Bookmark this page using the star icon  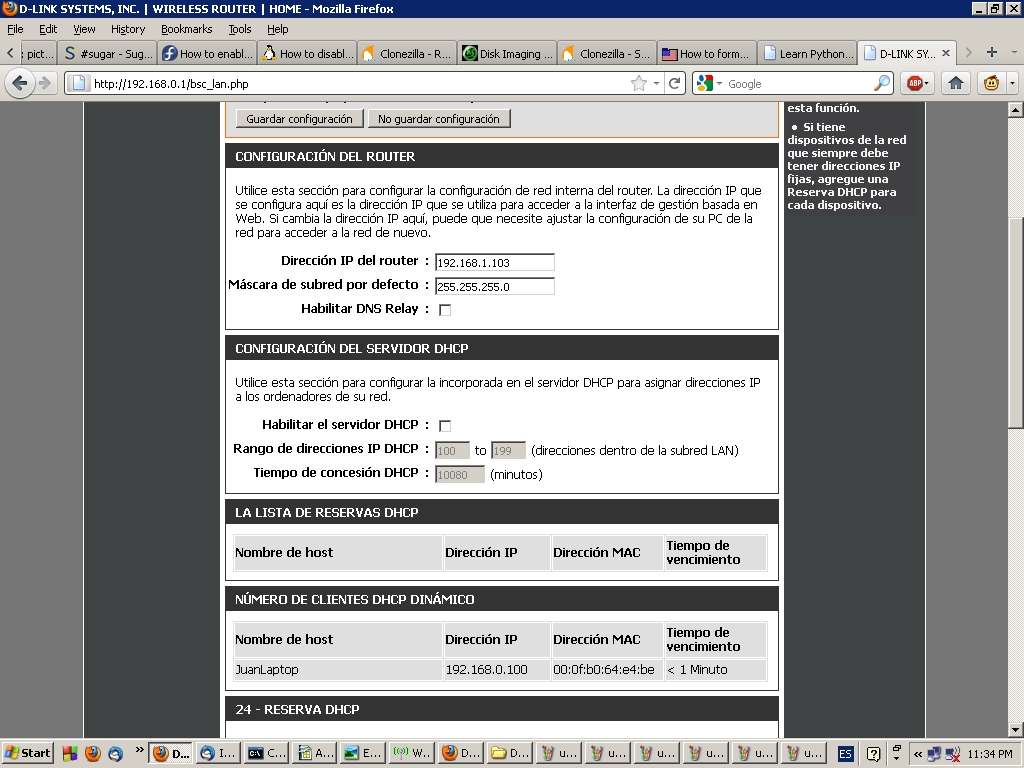[639, 84]
